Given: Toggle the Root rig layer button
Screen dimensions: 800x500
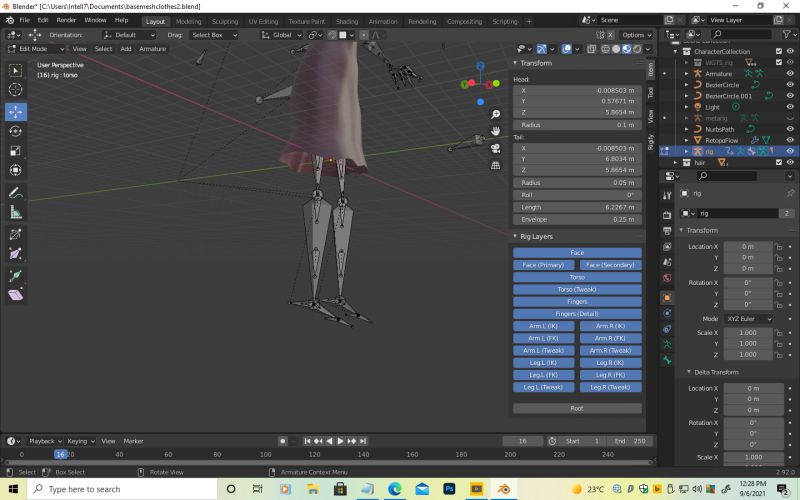Looking at the screenshot, I should pos(577,408).
